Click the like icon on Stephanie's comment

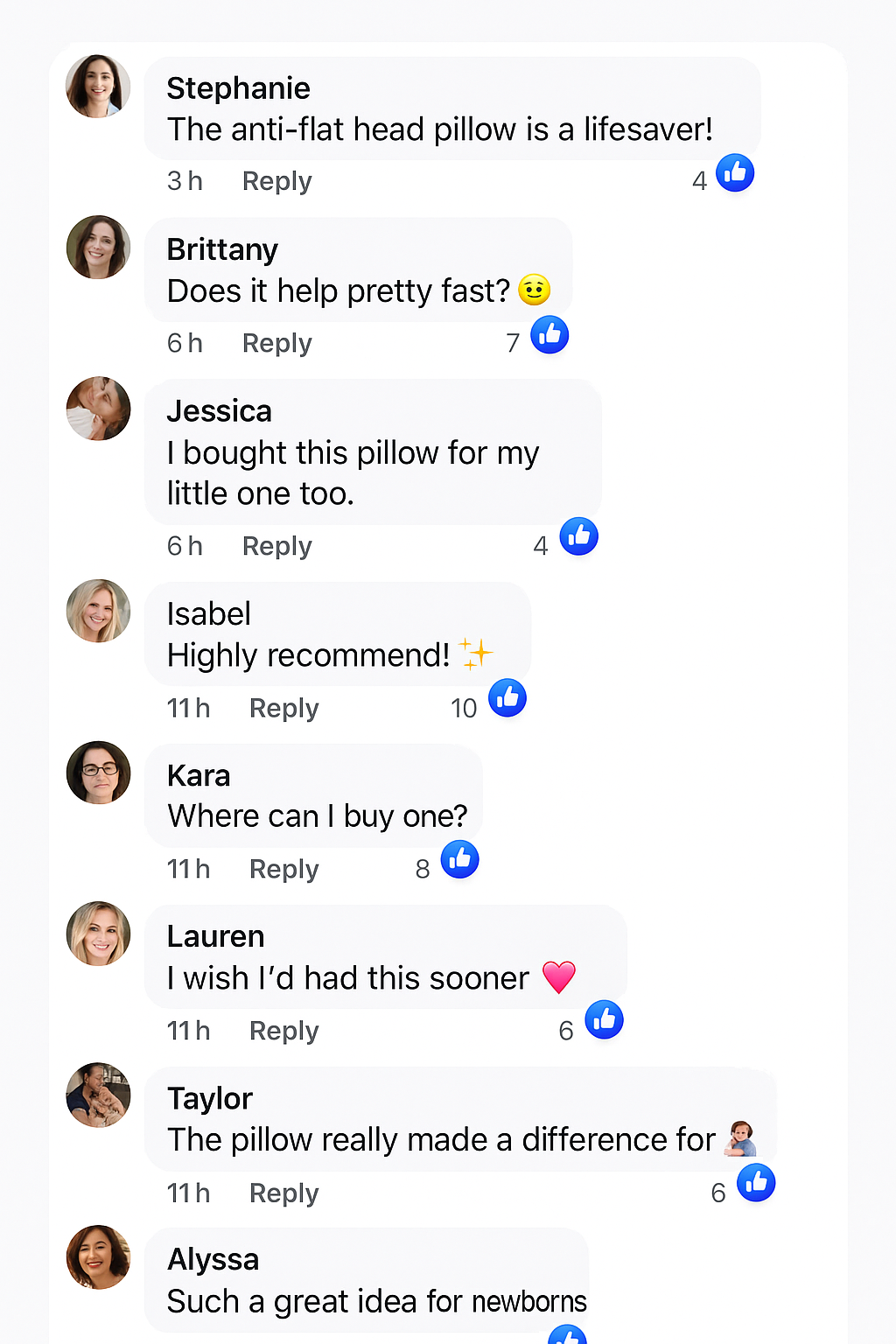735,172
